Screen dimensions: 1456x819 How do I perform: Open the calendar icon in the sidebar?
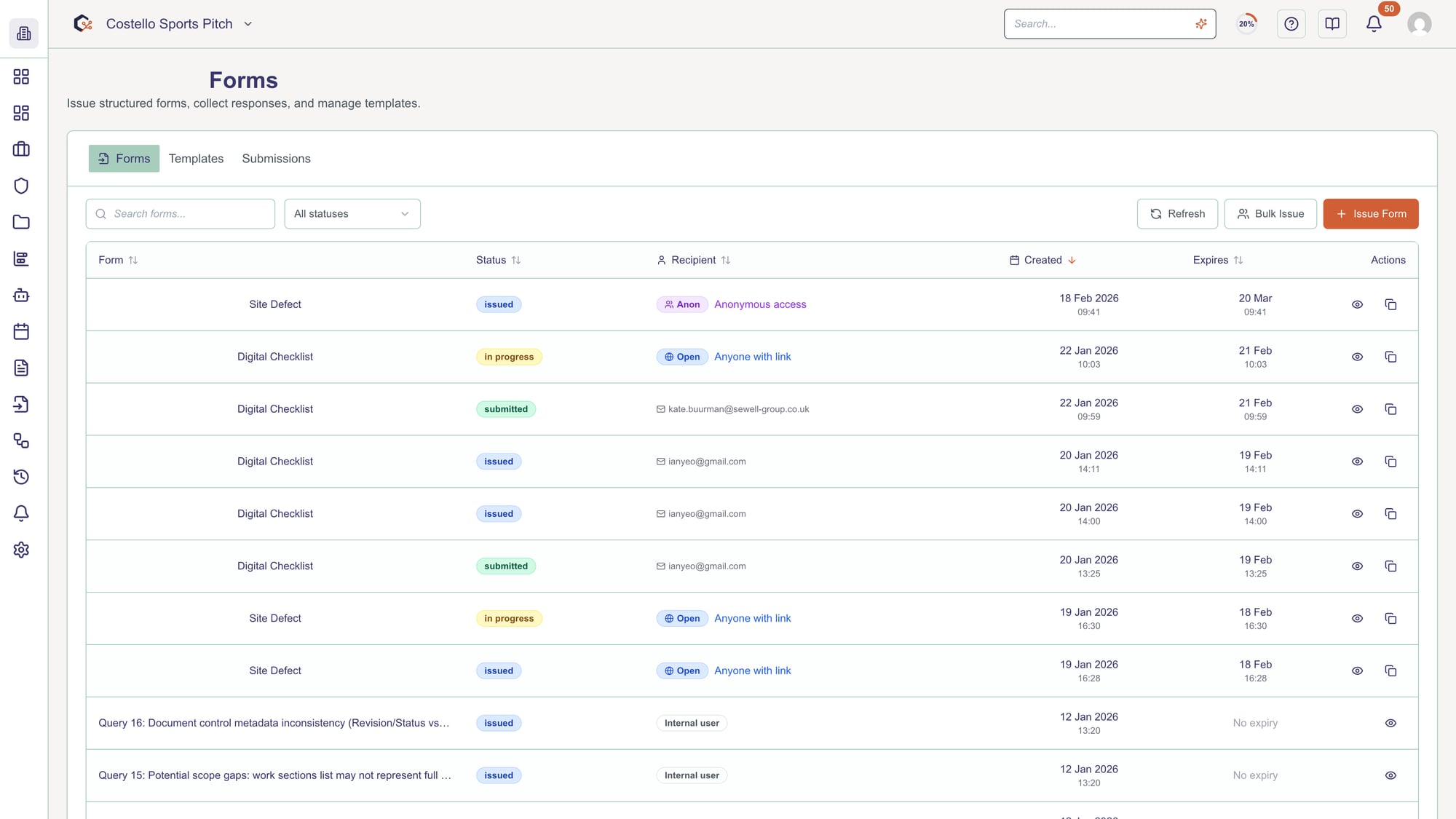(x=21, y=331)
